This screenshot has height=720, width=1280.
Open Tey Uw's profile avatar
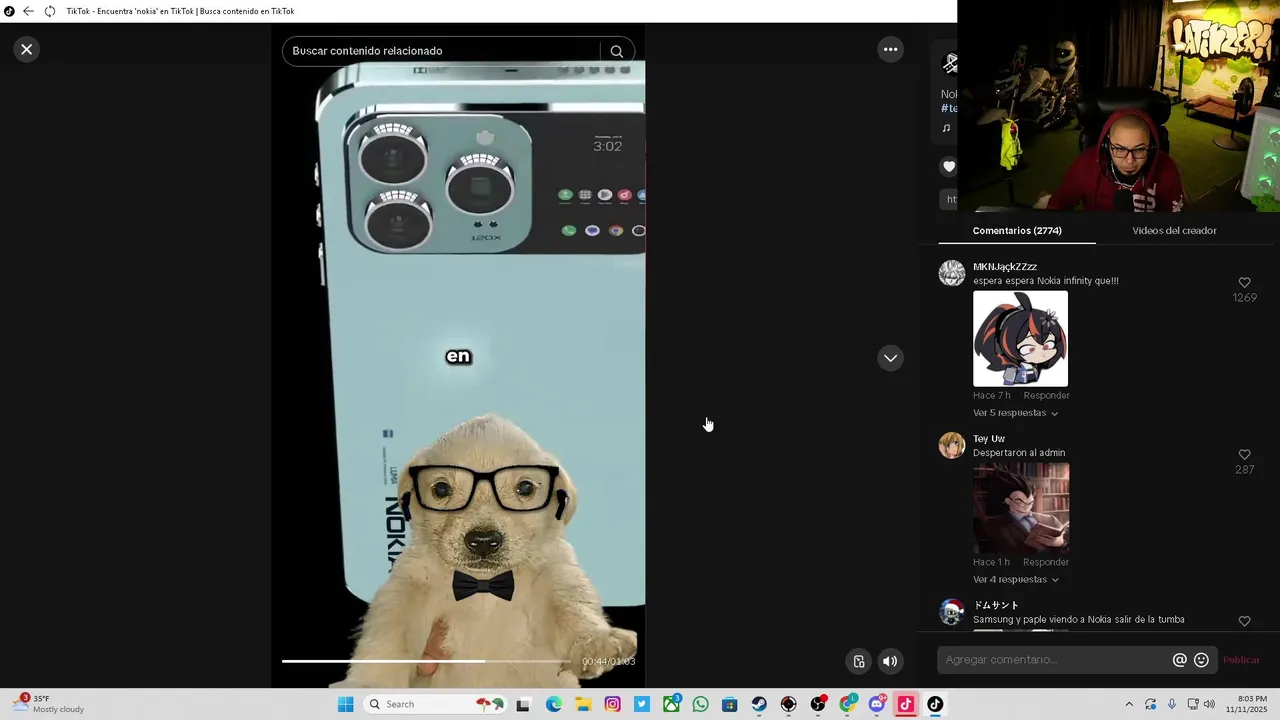[952, 445]
